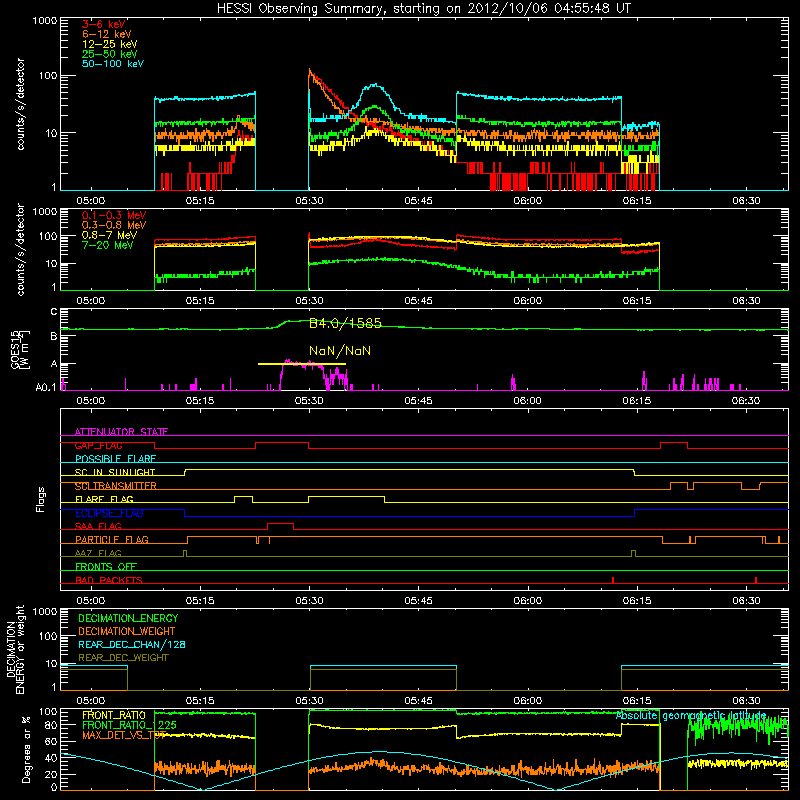The width and height of the screenshot is (800, 800).
Task: Select the SAA_FLAG label
Action: tap(98, 526)
